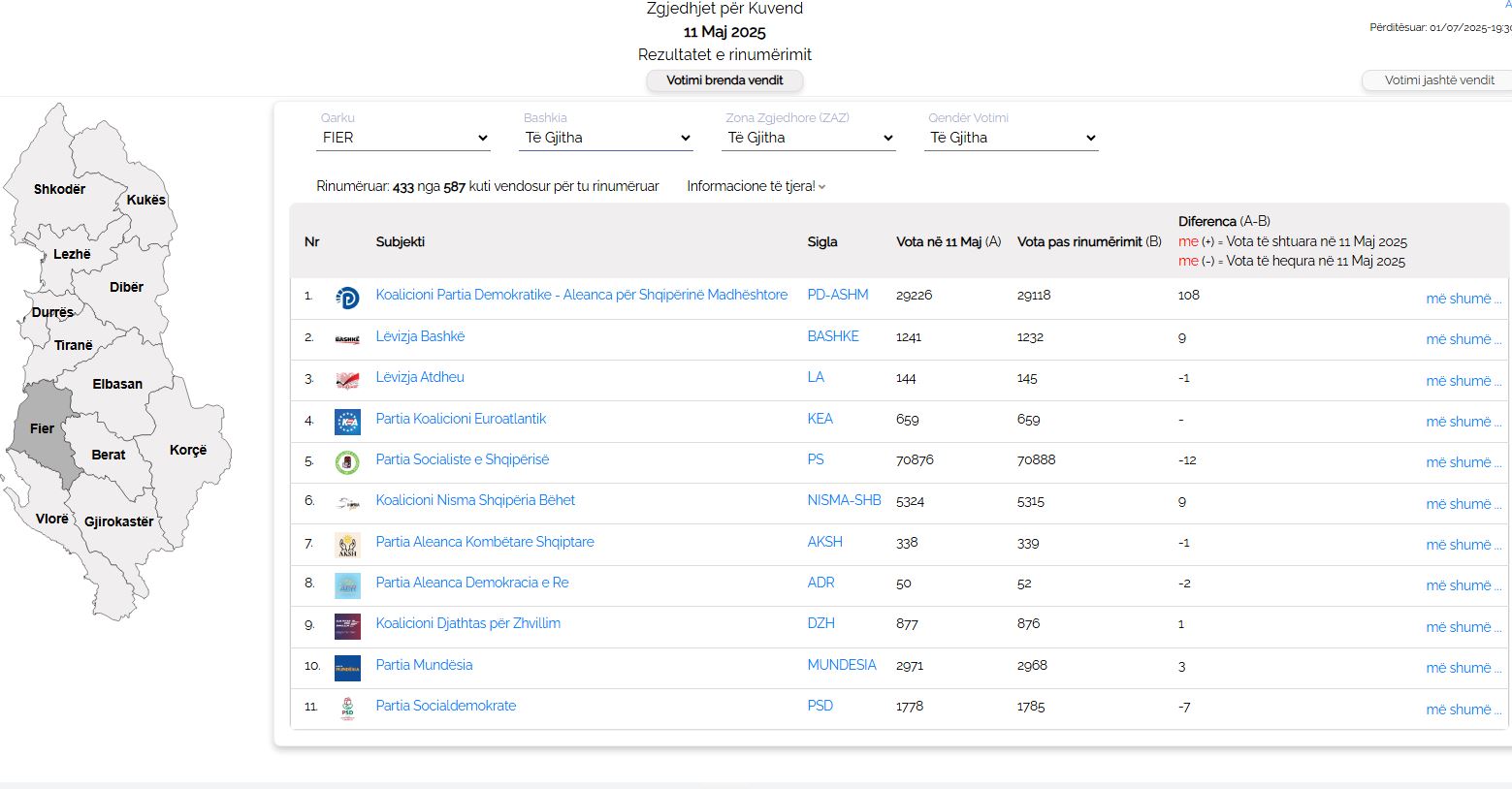Screen dimensions: 1512x789
Task: Click the Lëvizja Atdheu party logo
Action: pyautogui.click(x=347, y=380)
